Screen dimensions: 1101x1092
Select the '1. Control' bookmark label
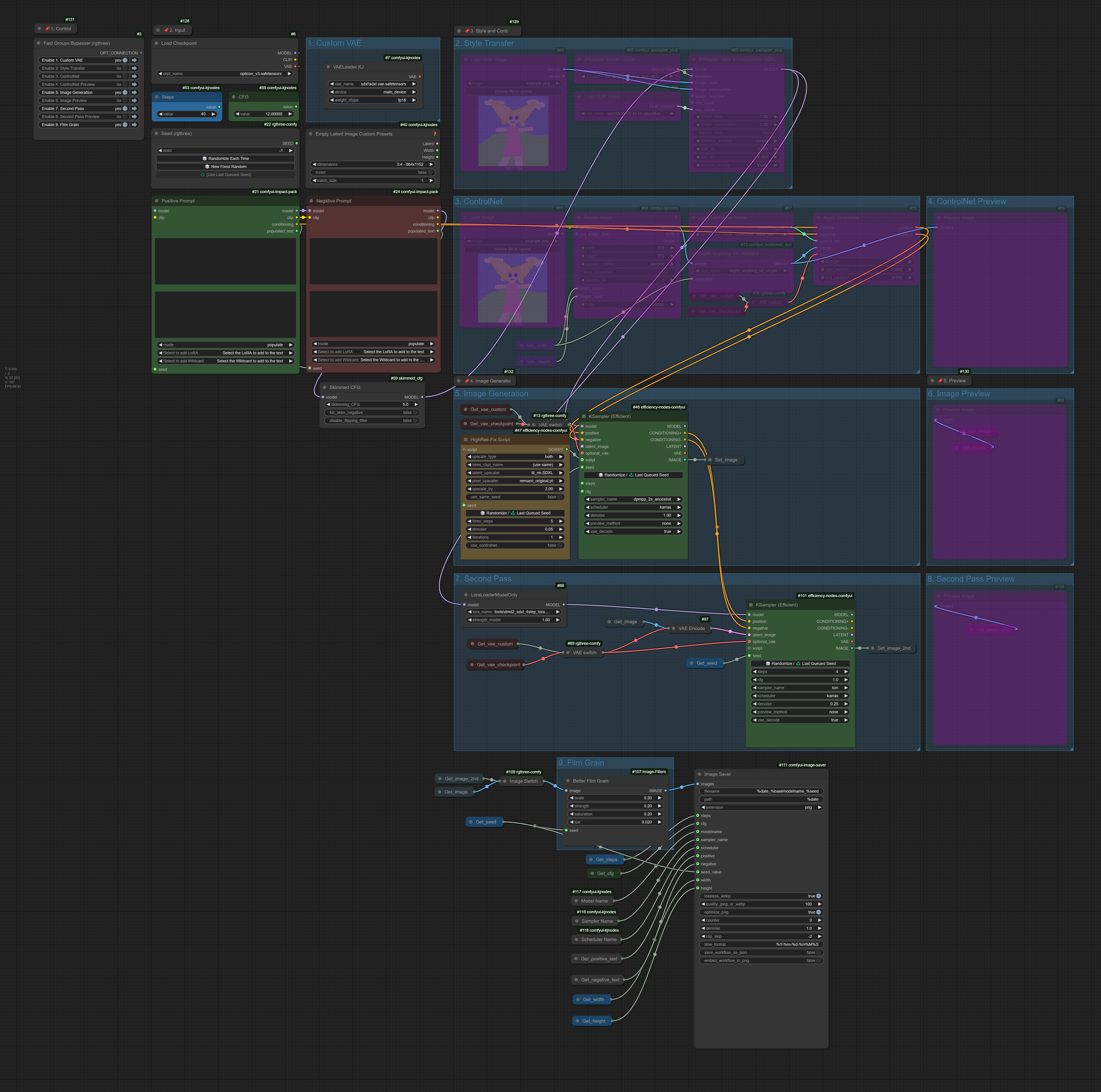[x=61, y=28]
